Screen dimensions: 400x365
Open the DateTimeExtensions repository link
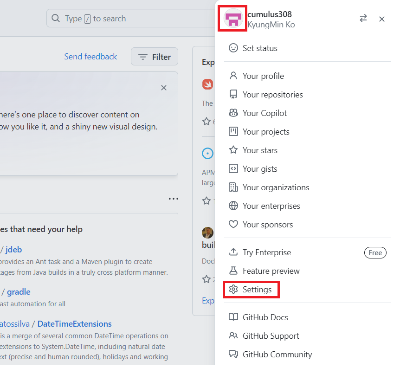click(x=74, y=324)
